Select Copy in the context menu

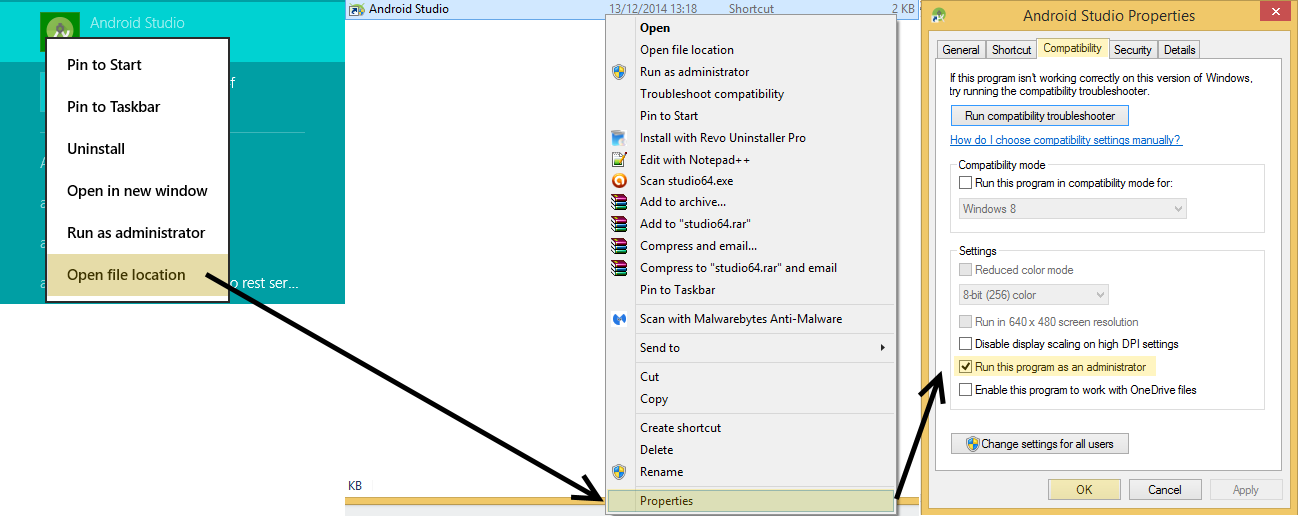pyautogui.click(x=751, y=399)
